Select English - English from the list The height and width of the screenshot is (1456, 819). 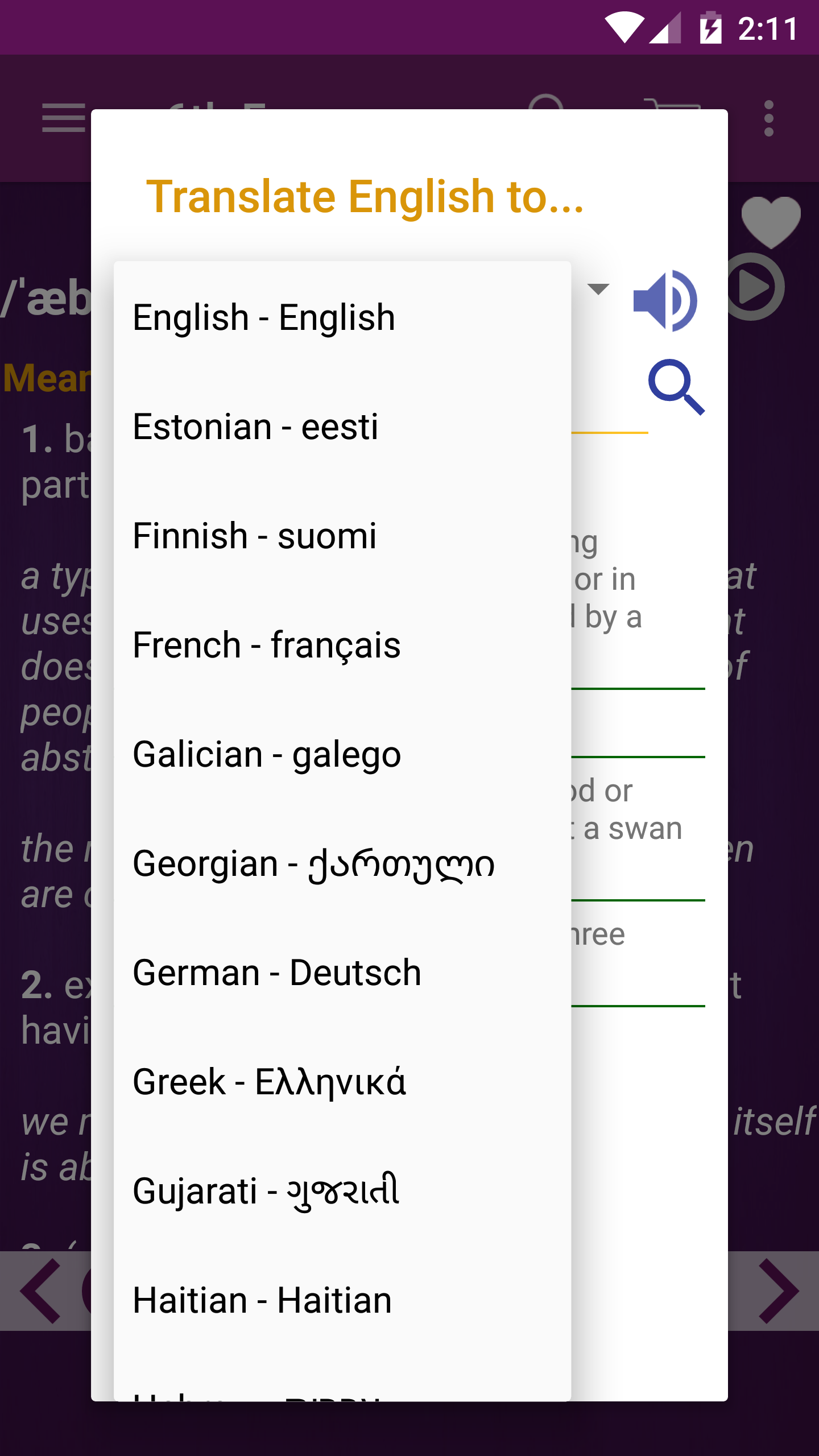(x=342, y=317)
